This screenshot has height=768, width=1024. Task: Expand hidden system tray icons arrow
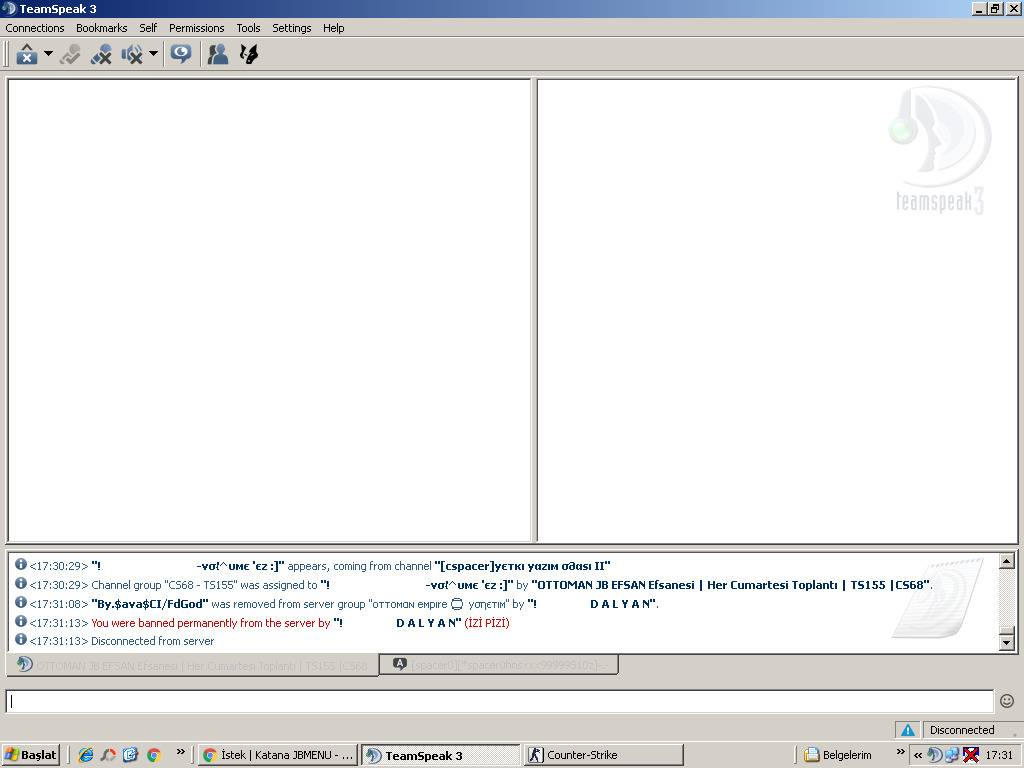tap(918, 755)
